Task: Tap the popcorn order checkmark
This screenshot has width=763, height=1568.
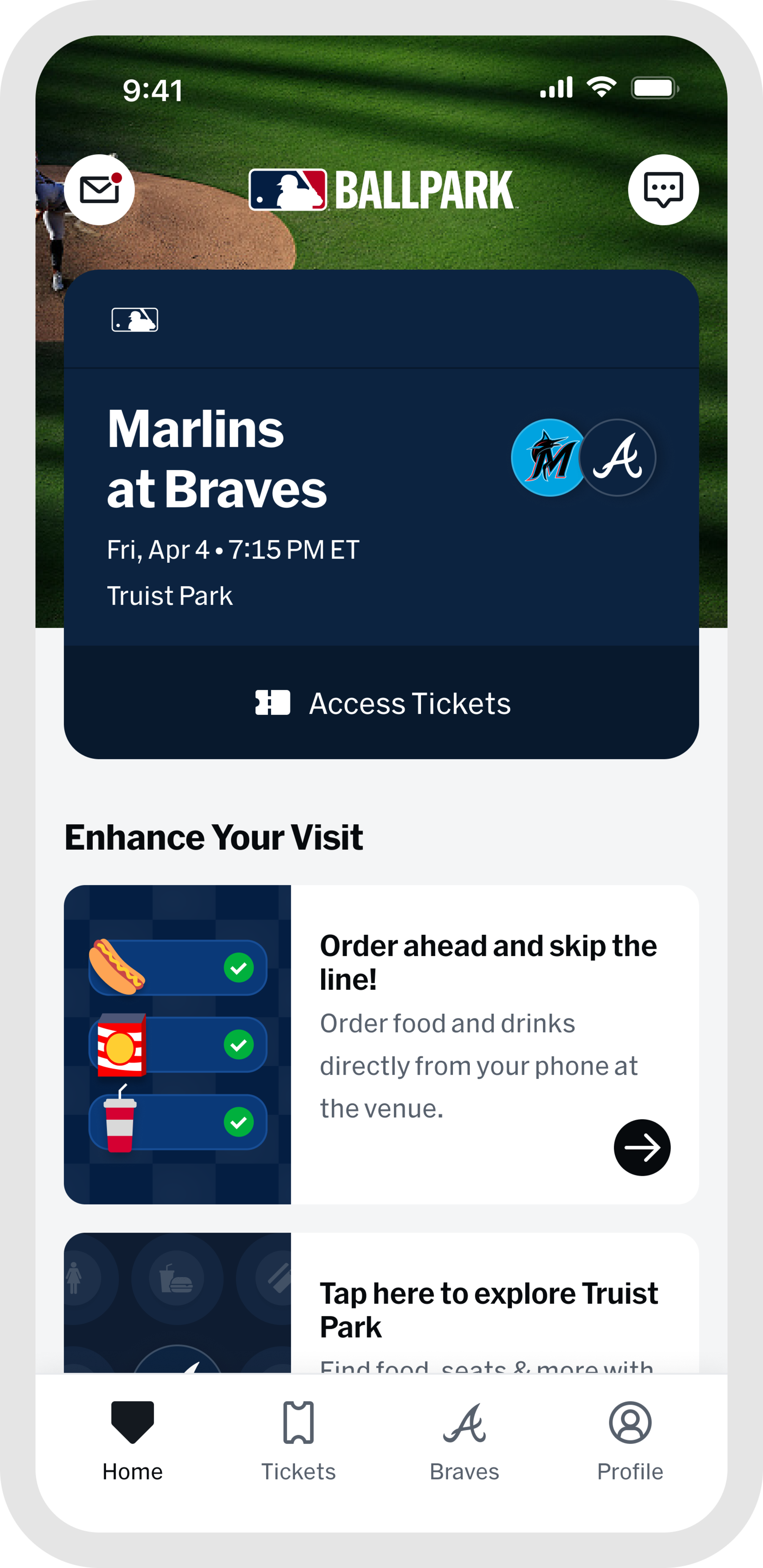Action: click(x=239, y=1045)
